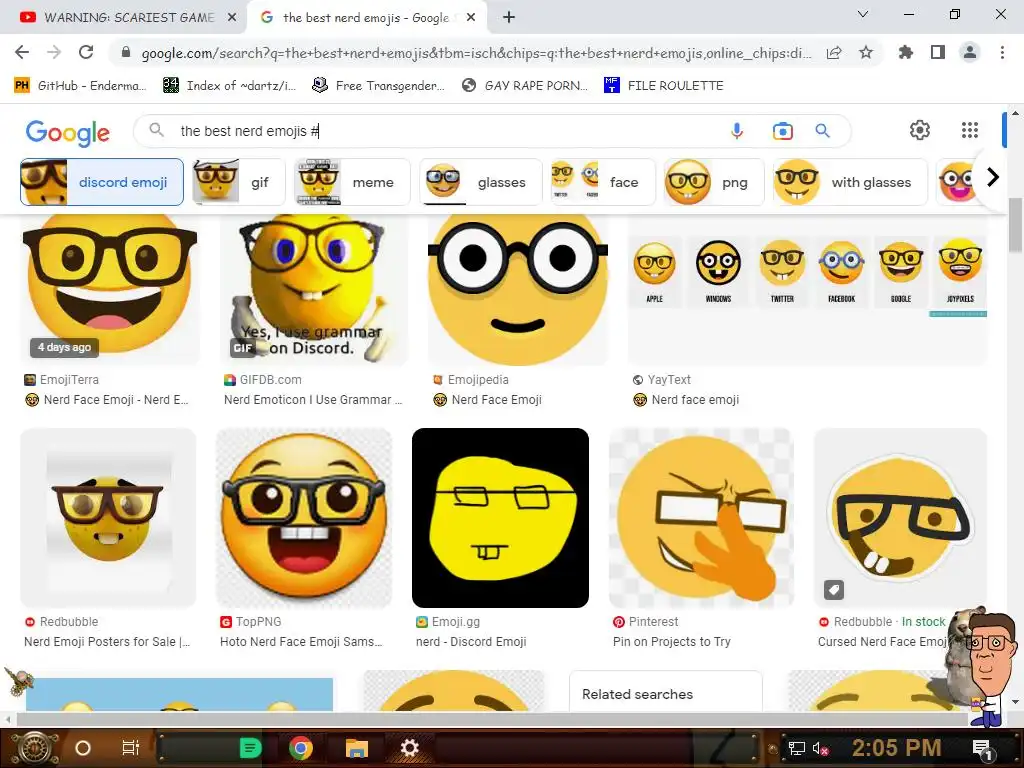Open Settings gear on taskbar
The height and width of the screenshot is (768, 1024).
(x=409, y=748)
